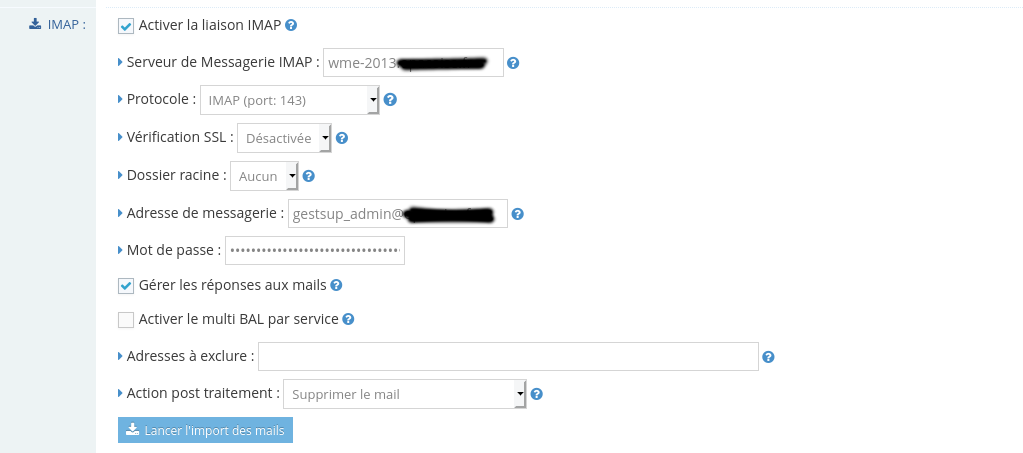Open help icon beside IMAP server field
The width and height of the screenshot is (1023, 453).
(x=513, y=63)
